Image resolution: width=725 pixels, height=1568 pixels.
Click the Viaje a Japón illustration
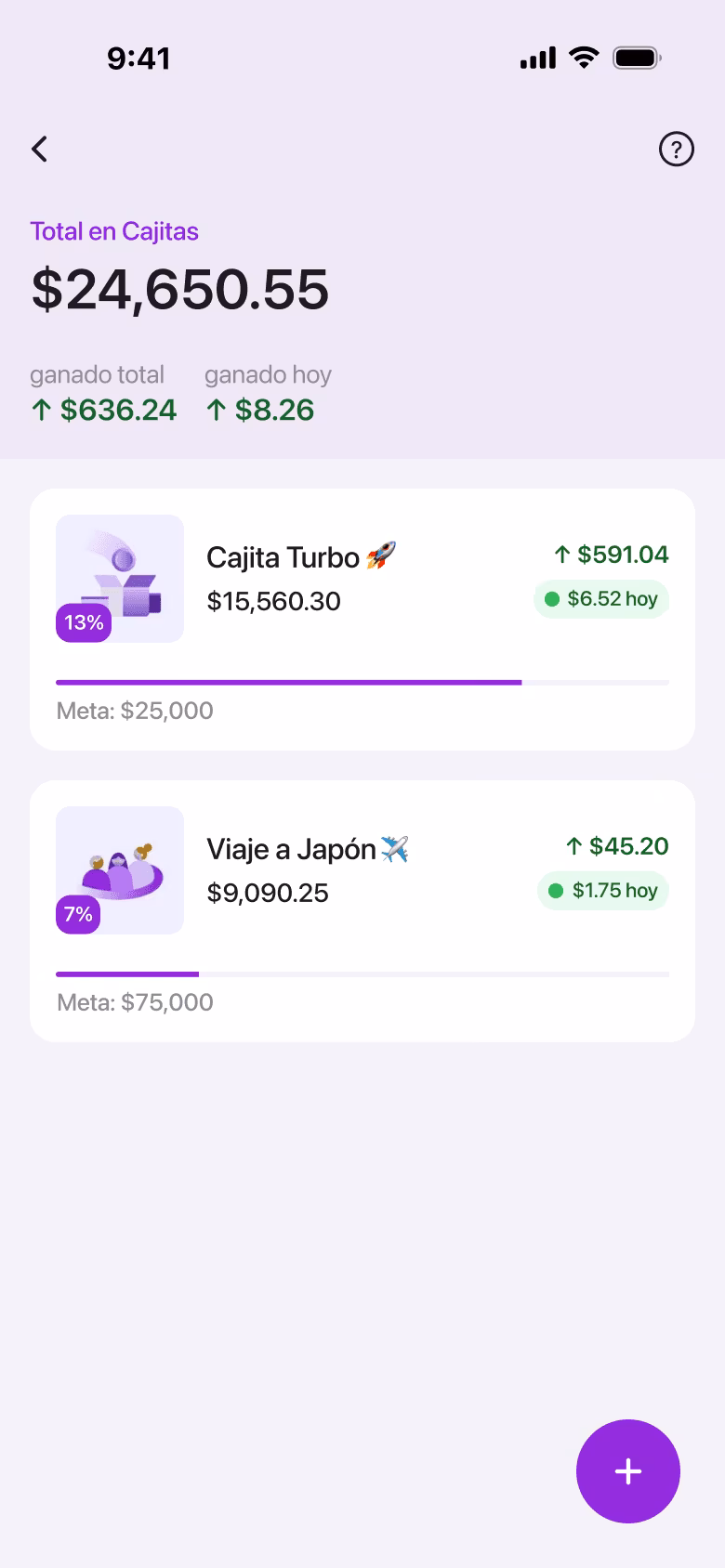[120, 870]
